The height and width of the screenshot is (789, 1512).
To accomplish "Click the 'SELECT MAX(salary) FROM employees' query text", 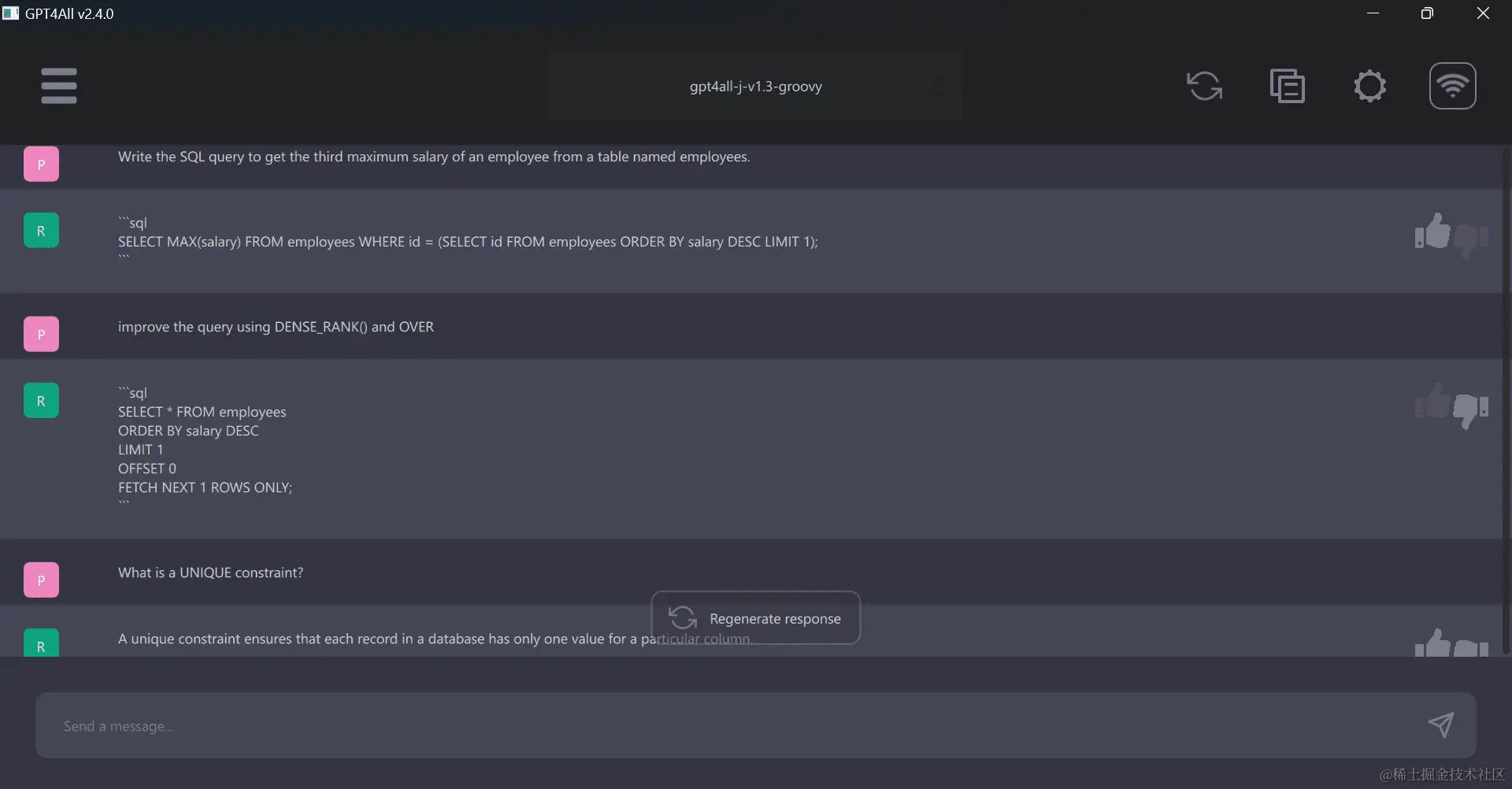I will [468, 242].
